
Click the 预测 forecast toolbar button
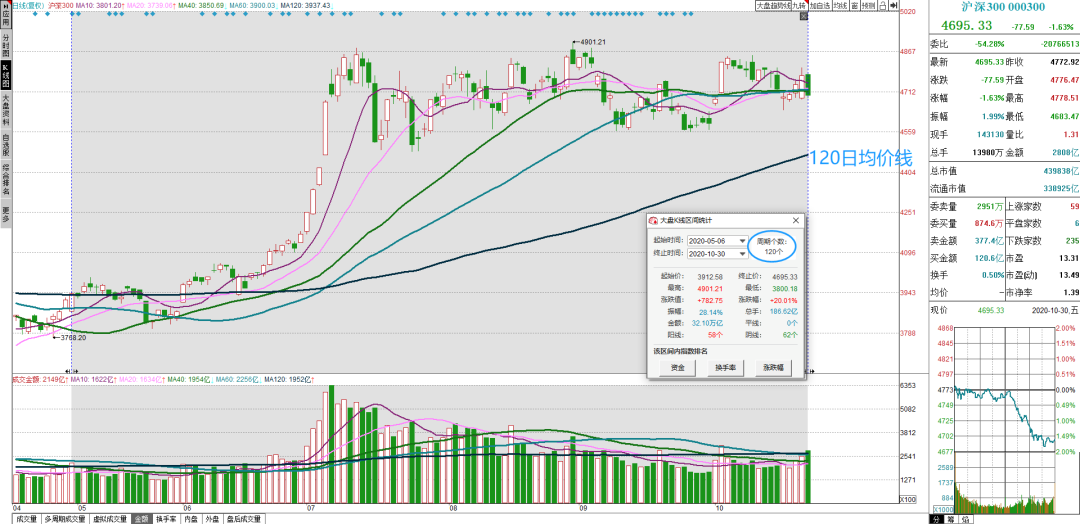click(869, 6)
